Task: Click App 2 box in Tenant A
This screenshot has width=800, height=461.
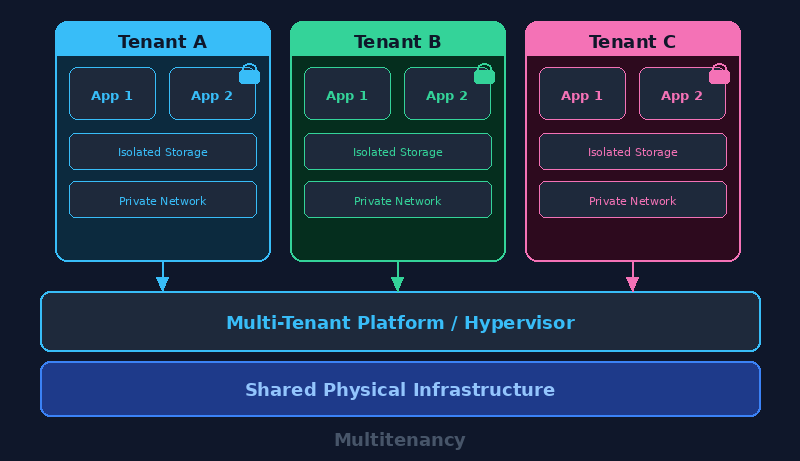Action: pos(212,94)
